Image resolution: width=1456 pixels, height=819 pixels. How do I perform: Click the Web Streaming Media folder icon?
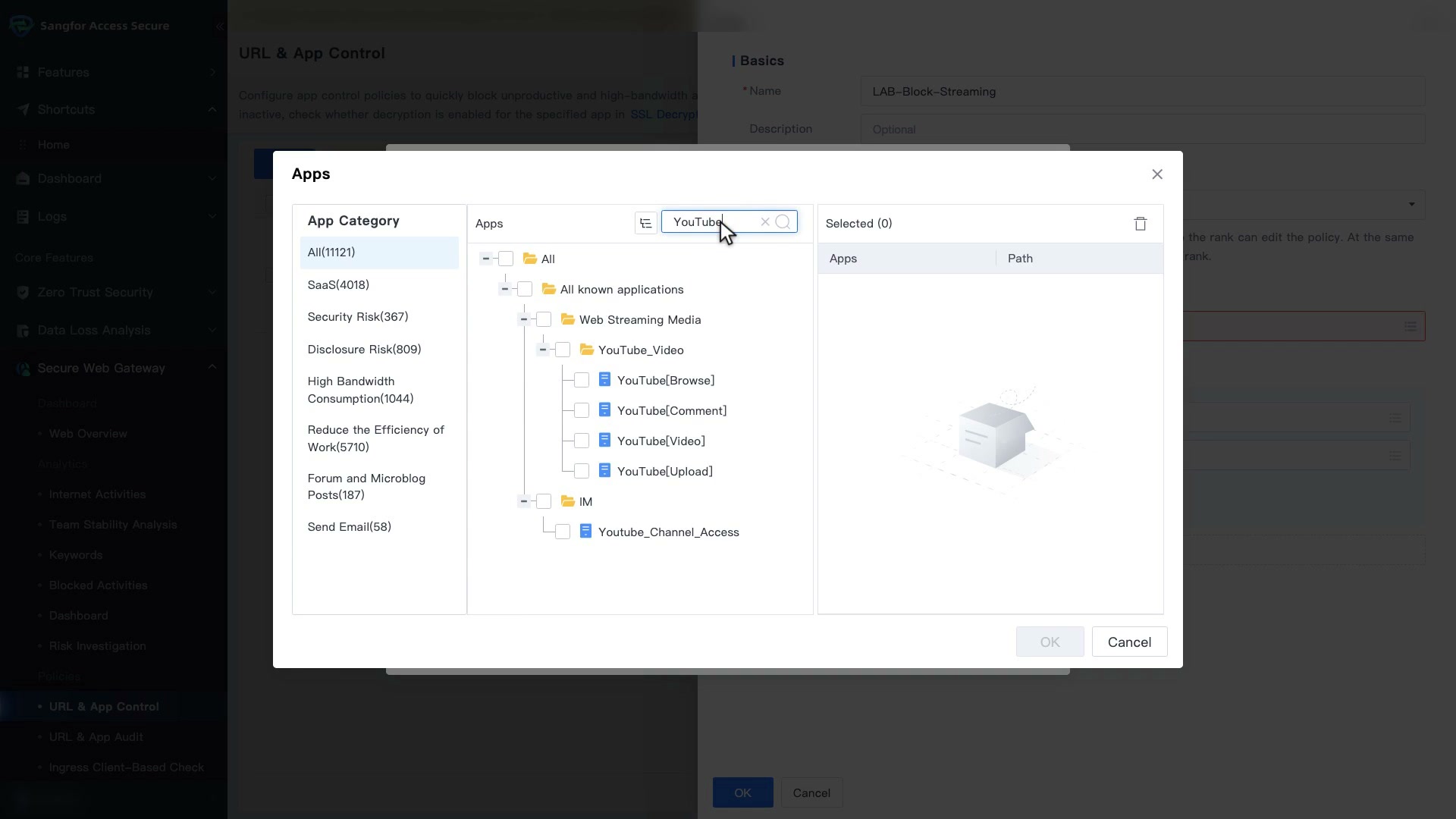point(568,319)
